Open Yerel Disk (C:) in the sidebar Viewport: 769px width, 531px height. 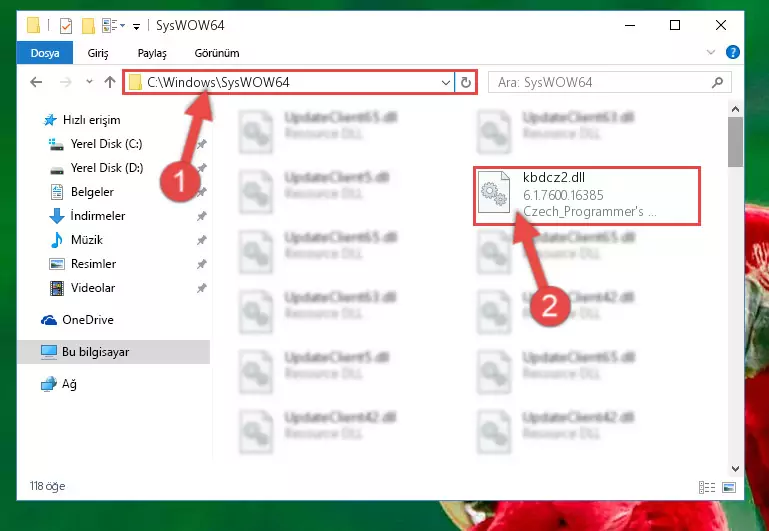tap(106, 144)
